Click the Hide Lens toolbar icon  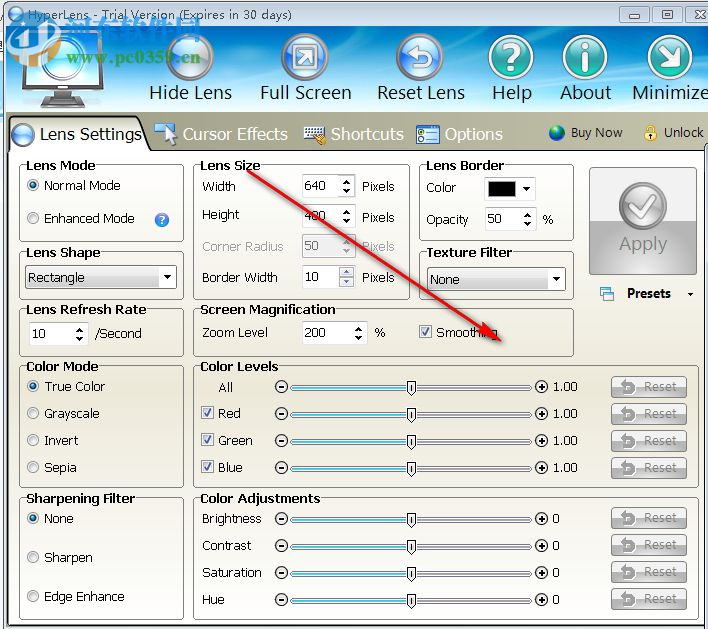click(x=190, y=57)
